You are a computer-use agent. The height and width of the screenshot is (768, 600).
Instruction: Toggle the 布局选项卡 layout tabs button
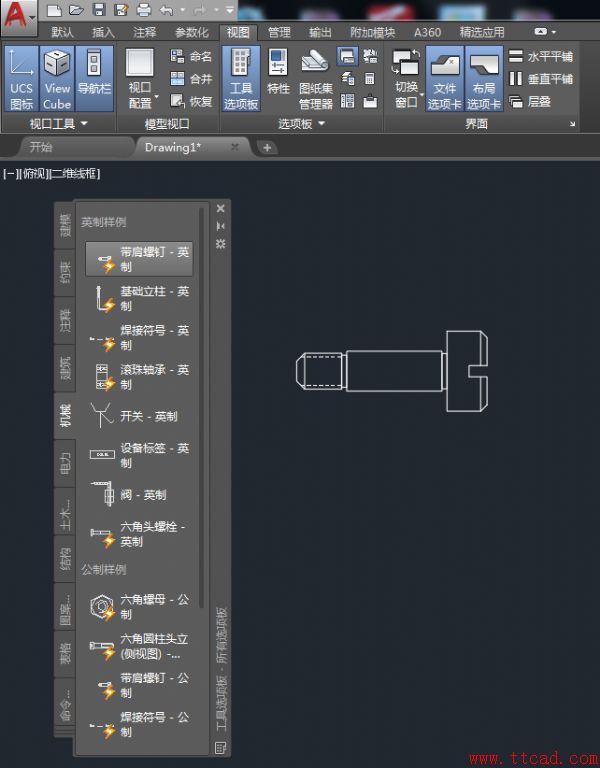click(484, 78)
